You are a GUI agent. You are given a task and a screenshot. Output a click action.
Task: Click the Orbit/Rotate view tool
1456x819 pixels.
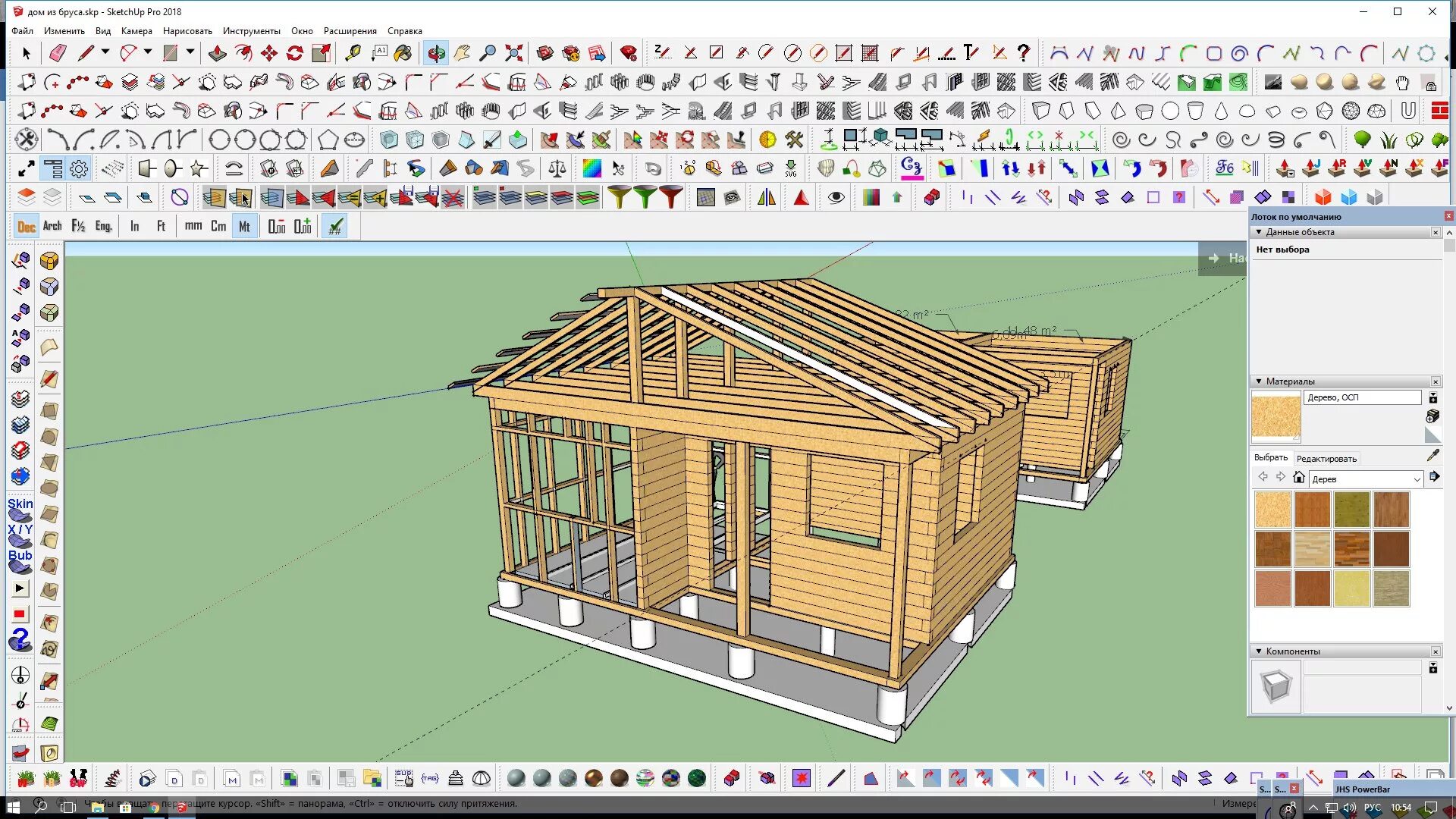436,53
